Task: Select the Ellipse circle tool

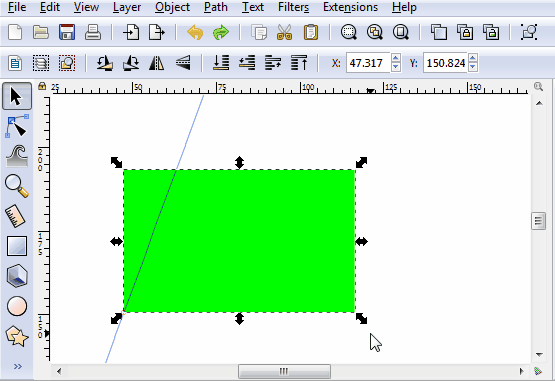Action: (x=17, y=306)
